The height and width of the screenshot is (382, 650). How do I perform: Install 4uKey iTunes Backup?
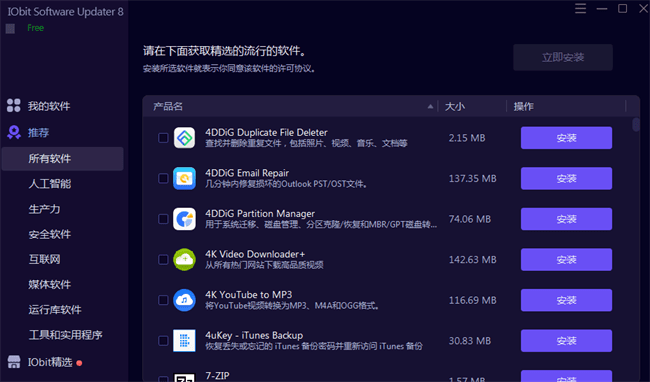(x=566, y=341)
